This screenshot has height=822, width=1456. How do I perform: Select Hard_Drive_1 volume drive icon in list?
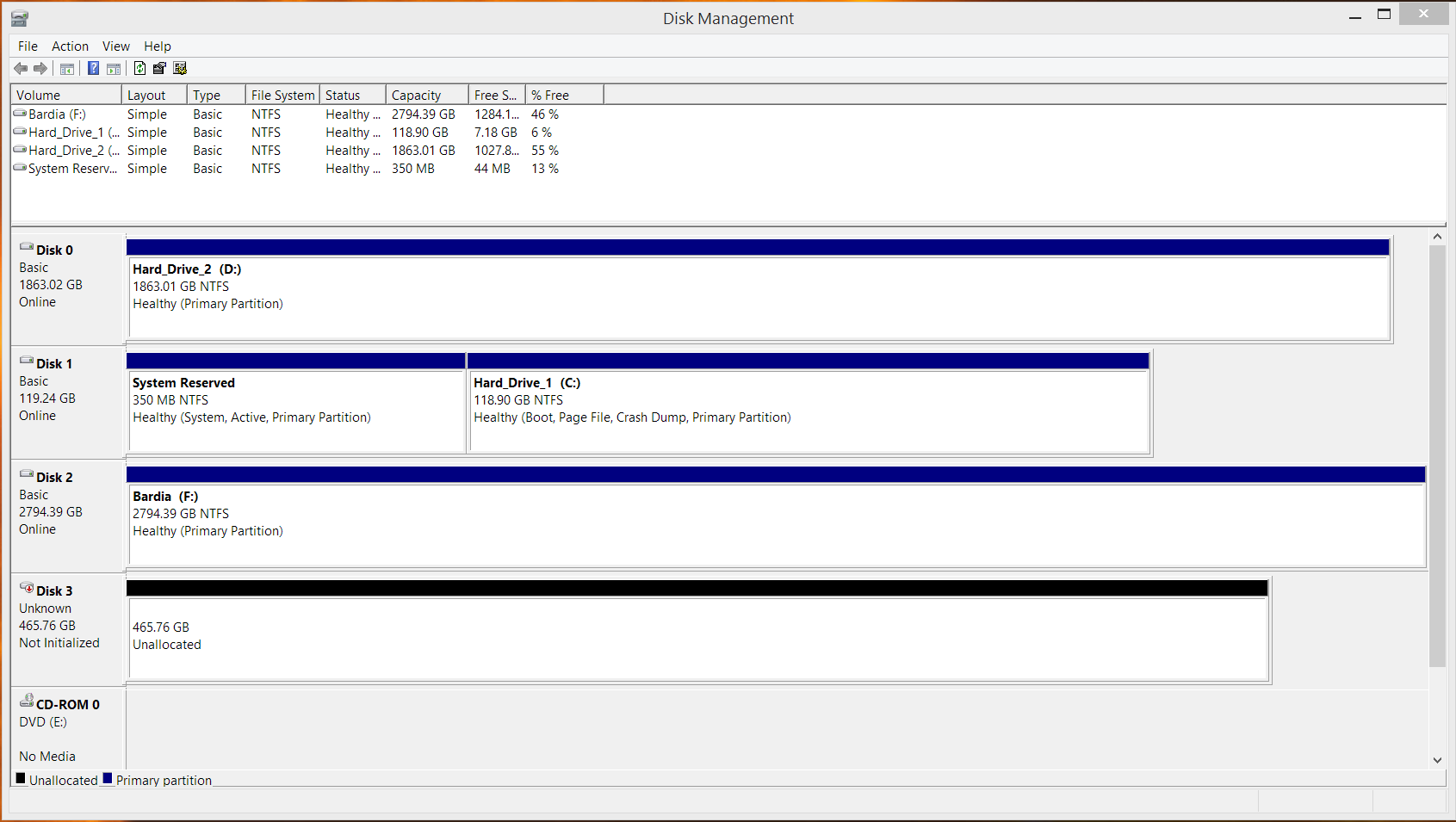coord(20,132)
